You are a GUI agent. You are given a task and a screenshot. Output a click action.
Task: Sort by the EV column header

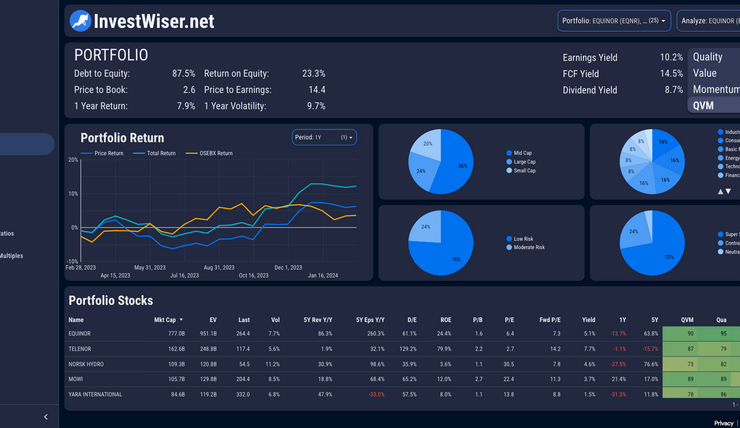[213, 320]
